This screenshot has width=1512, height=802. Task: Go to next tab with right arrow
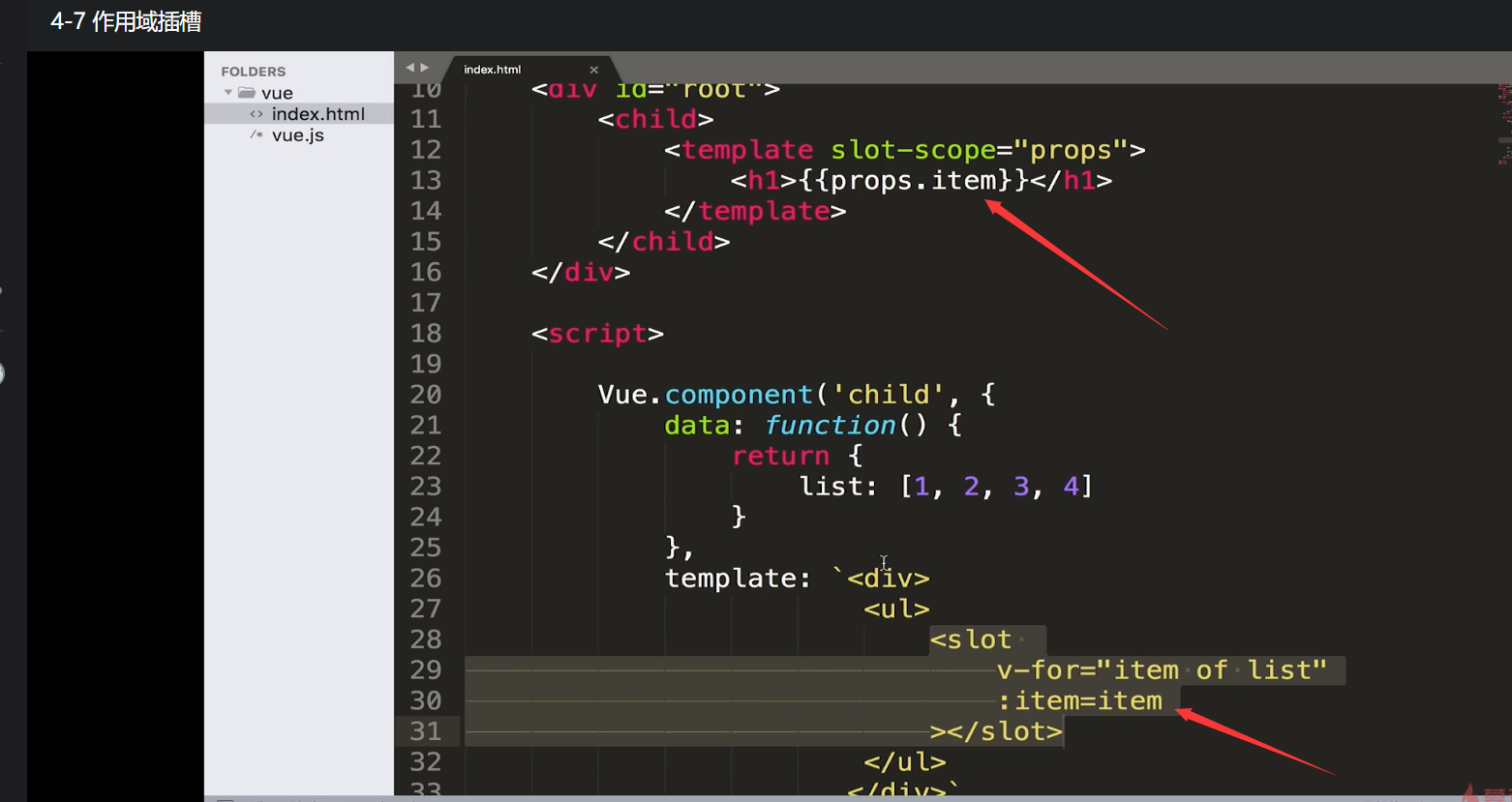[x=424, y=68]
